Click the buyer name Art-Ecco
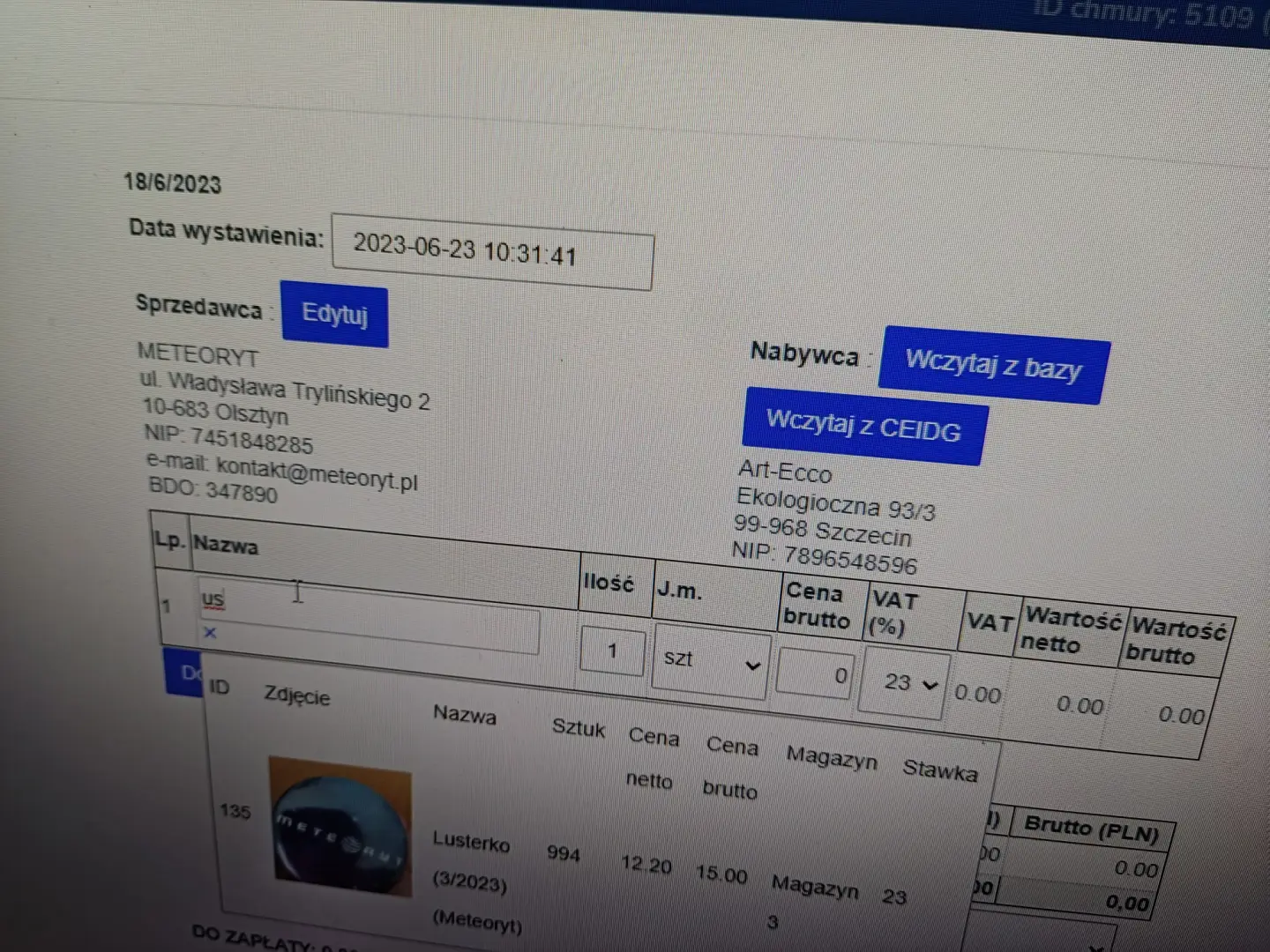1270x952 pixels. 785,472
